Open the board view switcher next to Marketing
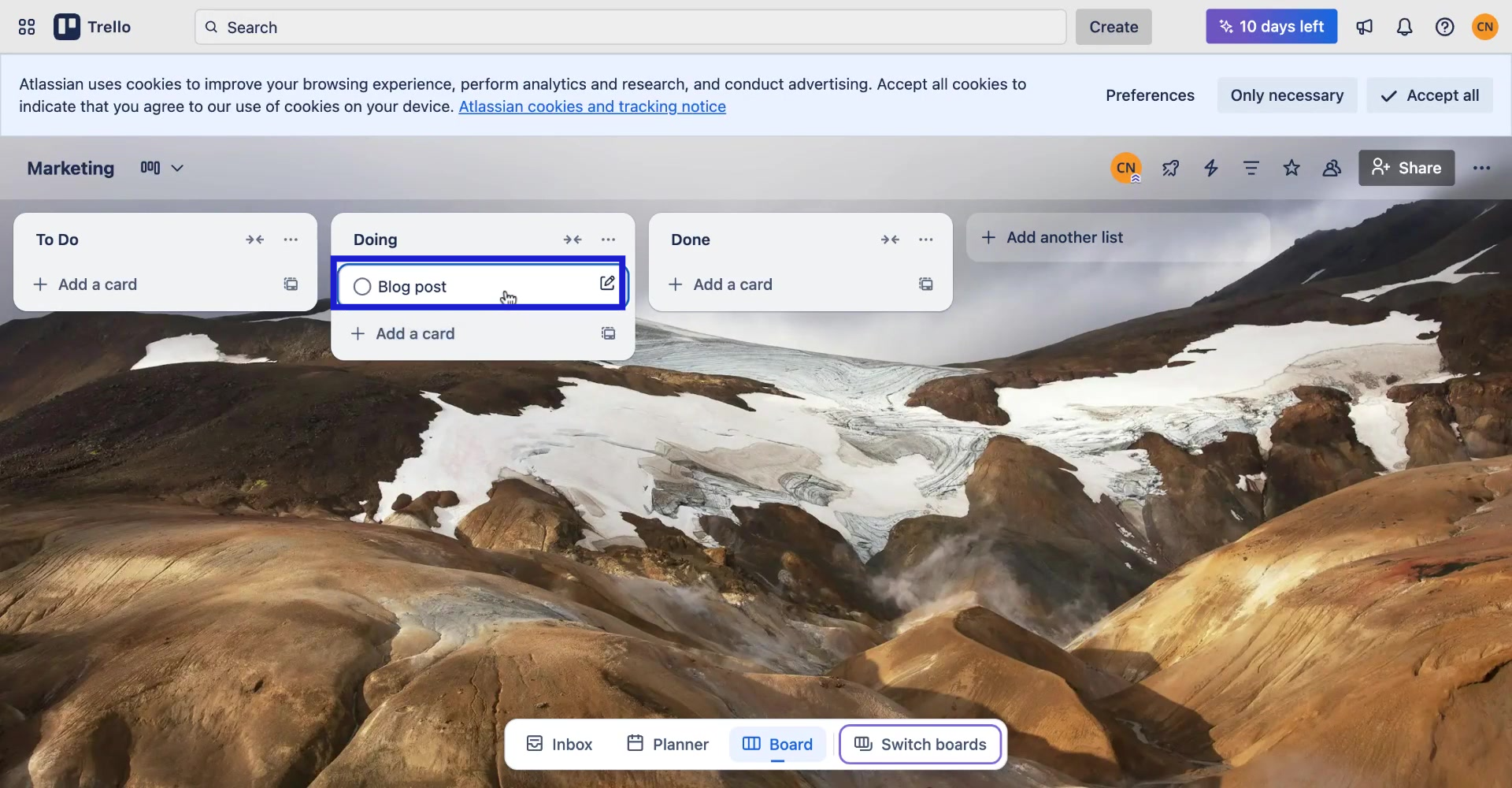Viewport: 1512px width, 788px height. pos(161,168)
